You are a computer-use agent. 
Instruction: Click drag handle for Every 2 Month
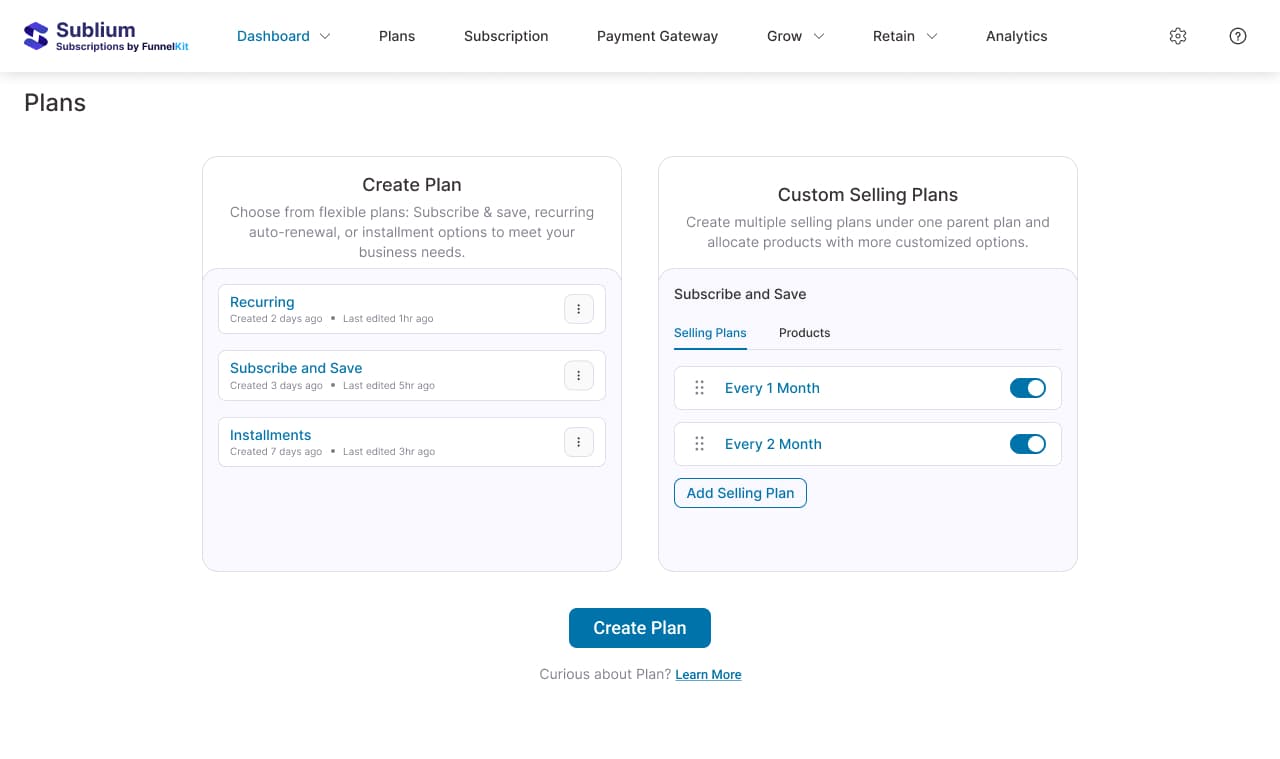coord(700,444)
